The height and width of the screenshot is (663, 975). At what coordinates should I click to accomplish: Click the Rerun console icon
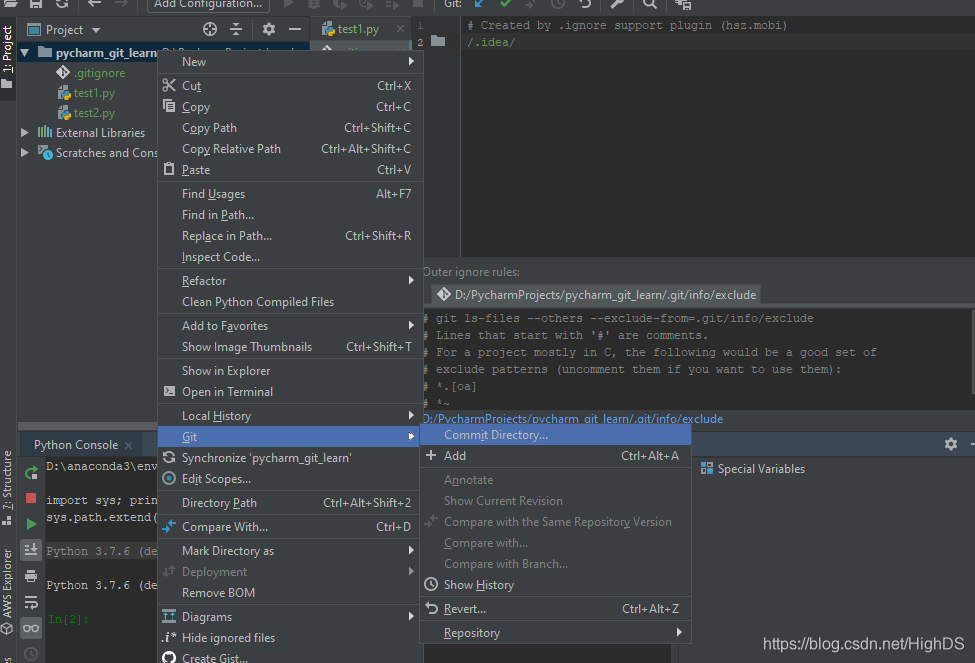click(31, 473)
